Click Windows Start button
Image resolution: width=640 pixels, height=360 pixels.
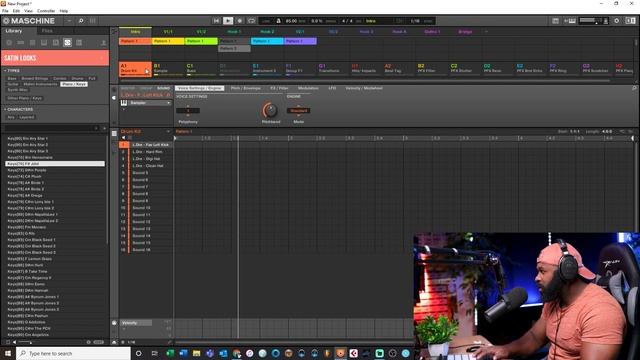8,353
